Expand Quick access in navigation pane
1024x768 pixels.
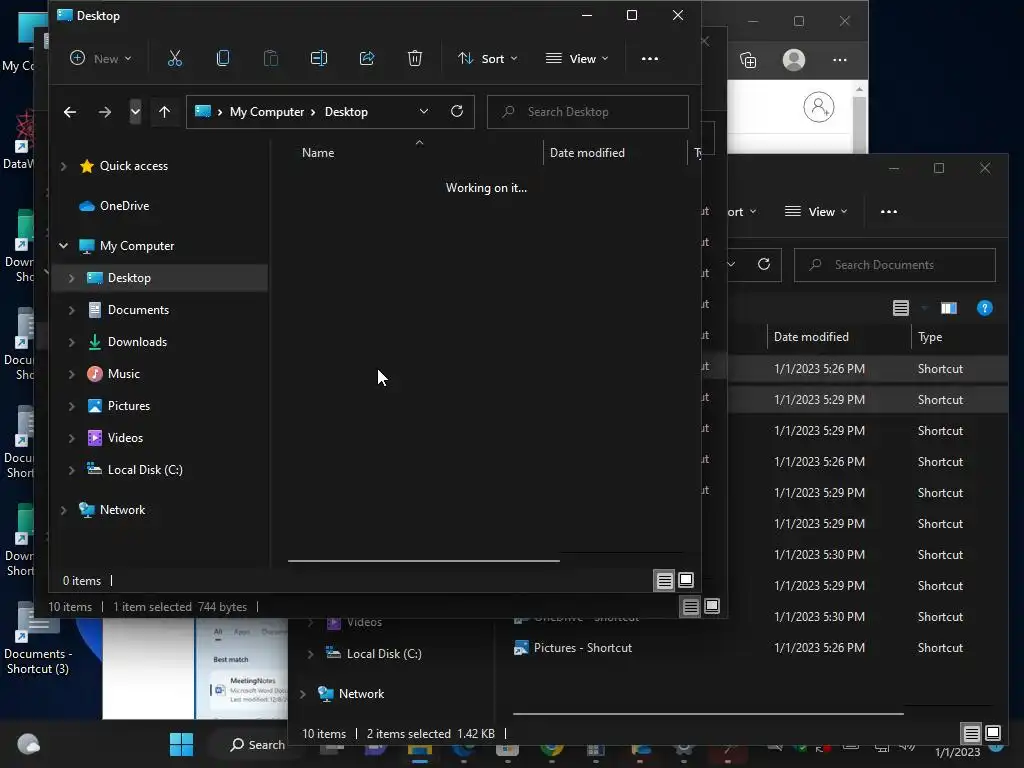pos(63,167)
